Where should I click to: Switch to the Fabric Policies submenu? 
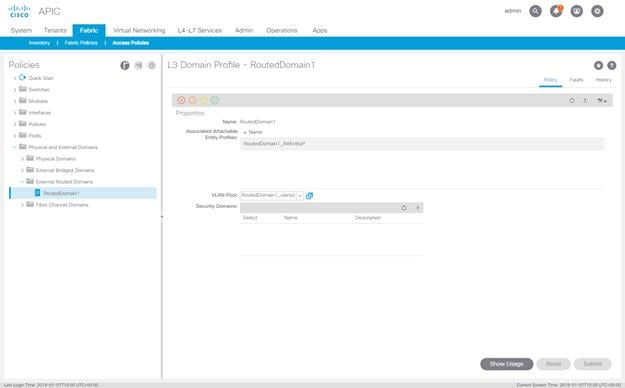81,43
